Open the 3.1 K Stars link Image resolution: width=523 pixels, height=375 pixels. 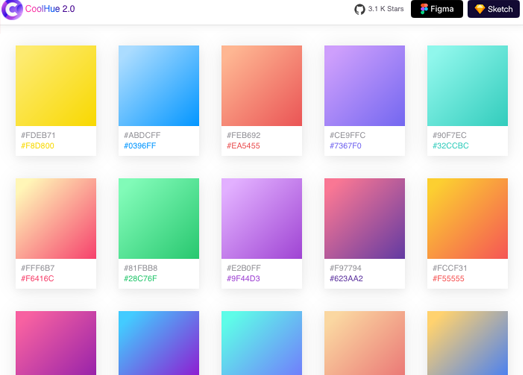coord(386,9)
